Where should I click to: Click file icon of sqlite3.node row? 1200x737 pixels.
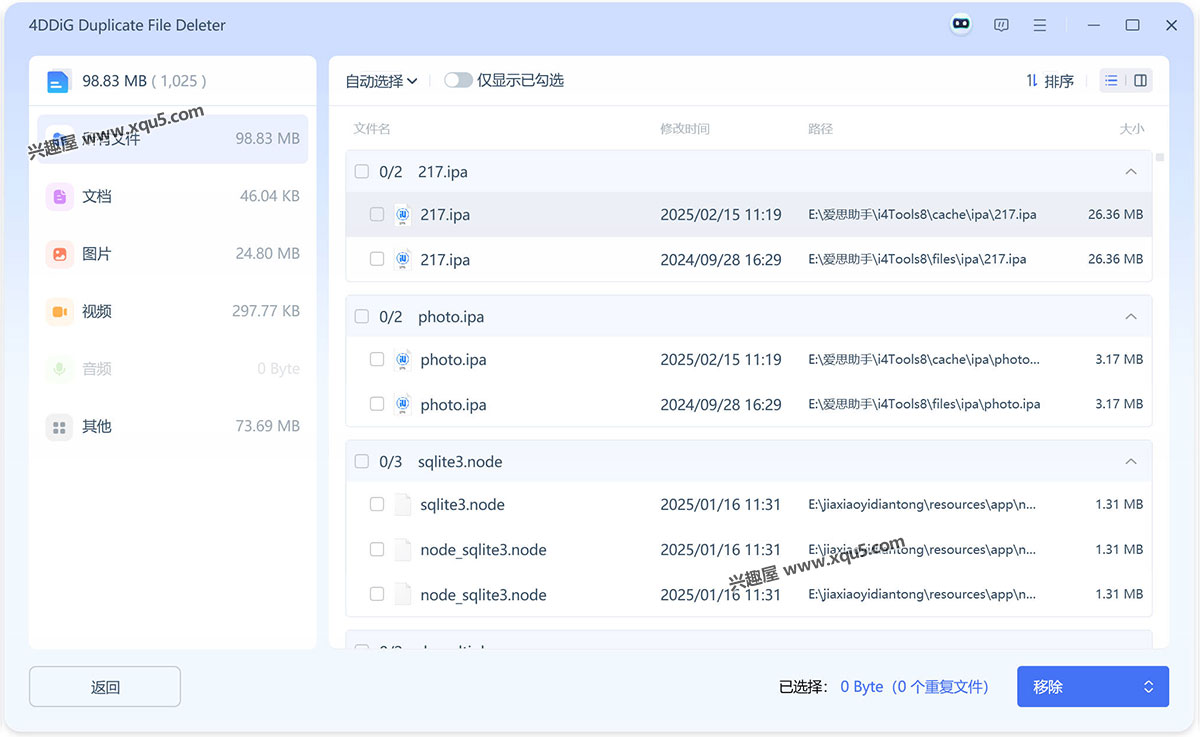403,504
